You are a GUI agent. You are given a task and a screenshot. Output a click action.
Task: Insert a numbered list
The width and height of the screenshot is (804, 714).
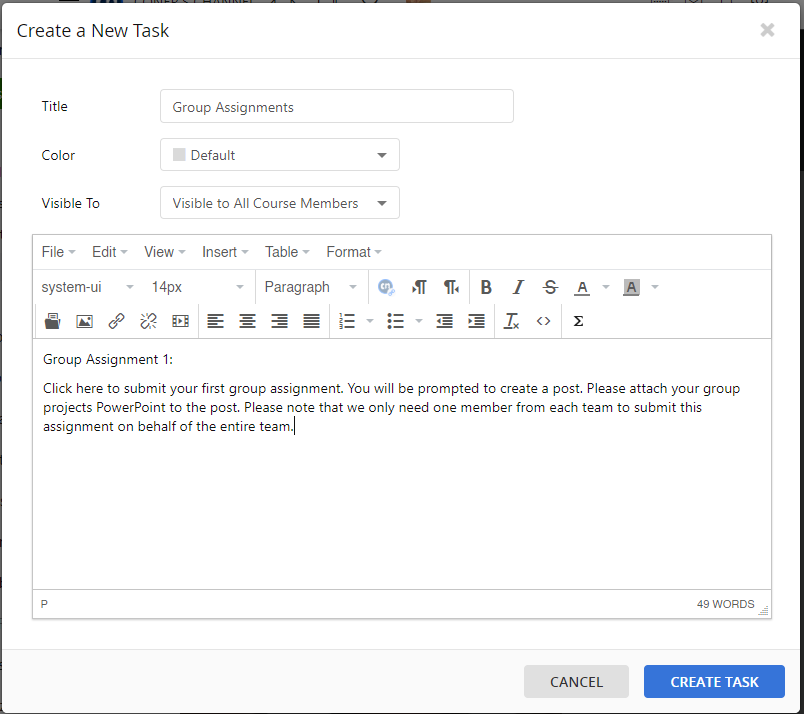(347, 321)
